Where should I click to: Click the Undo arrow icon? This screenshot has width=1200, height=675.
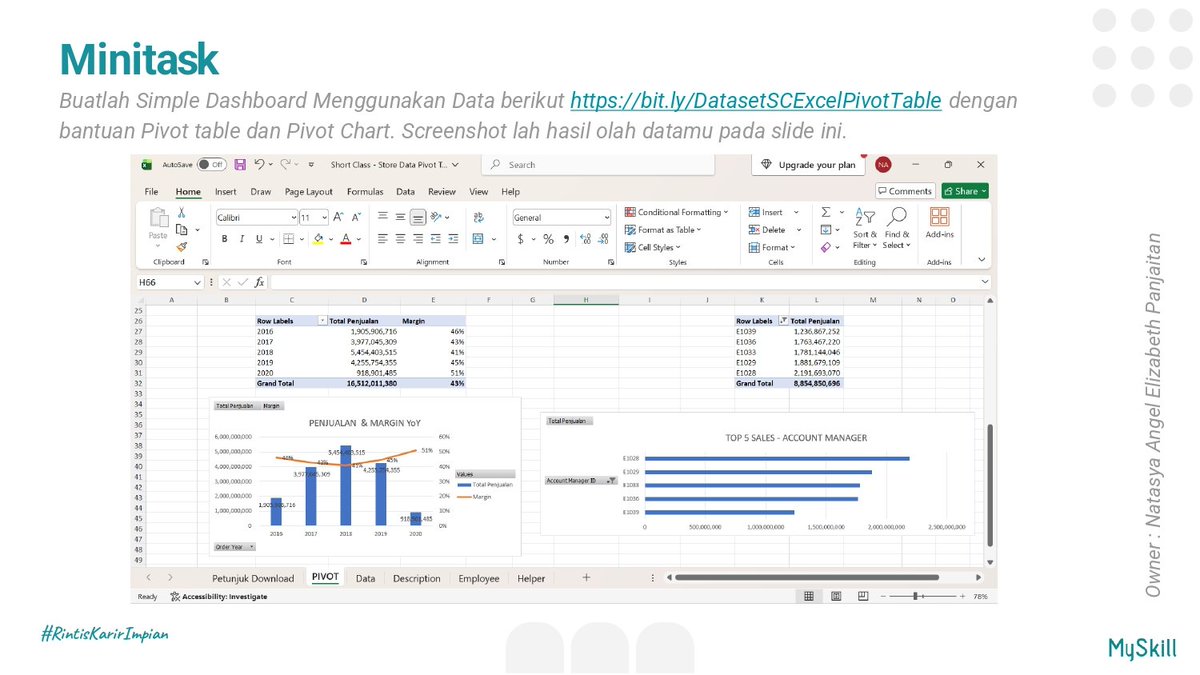coord(259,164)
